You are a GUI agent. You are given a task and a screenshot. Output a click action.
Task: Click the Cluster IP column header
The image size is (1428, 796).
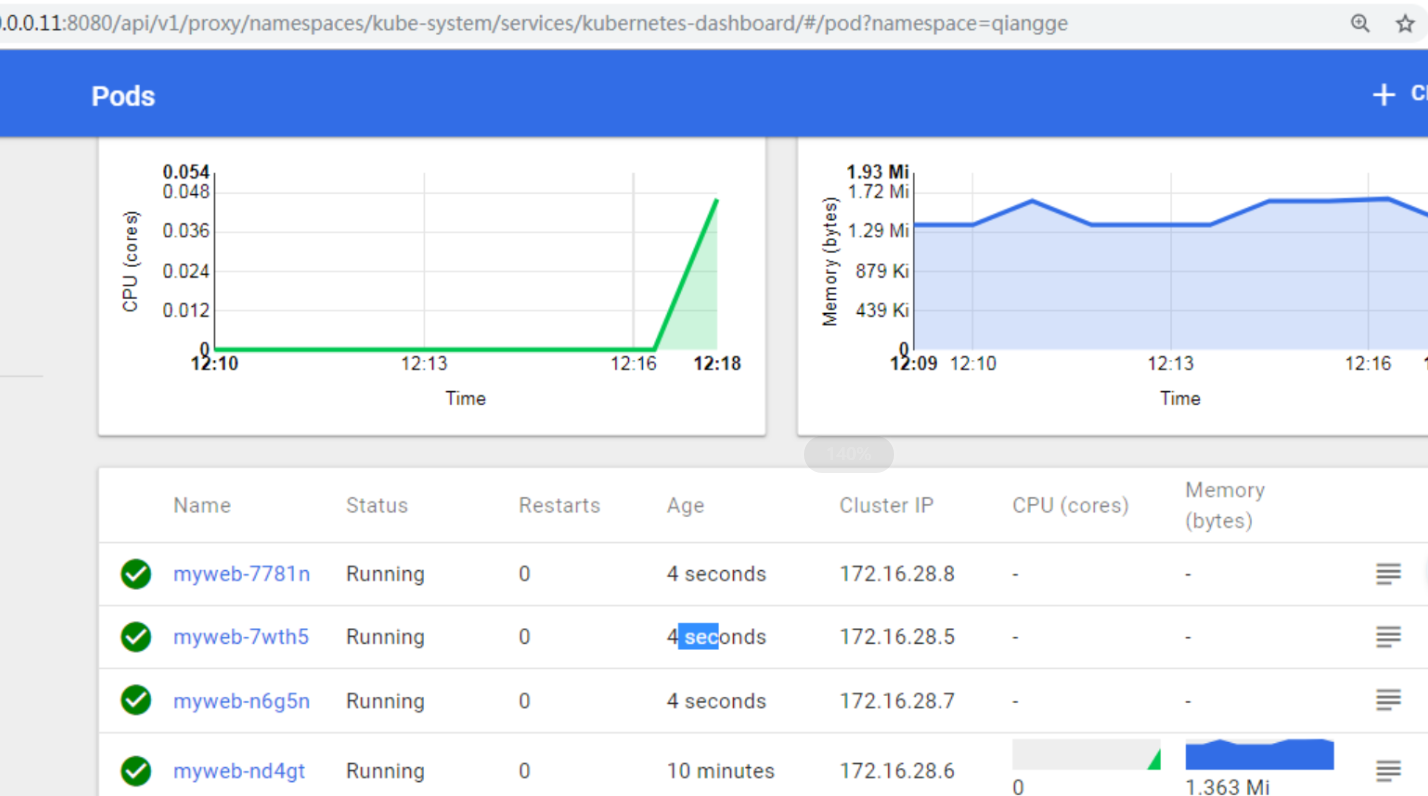click(886, 505)
